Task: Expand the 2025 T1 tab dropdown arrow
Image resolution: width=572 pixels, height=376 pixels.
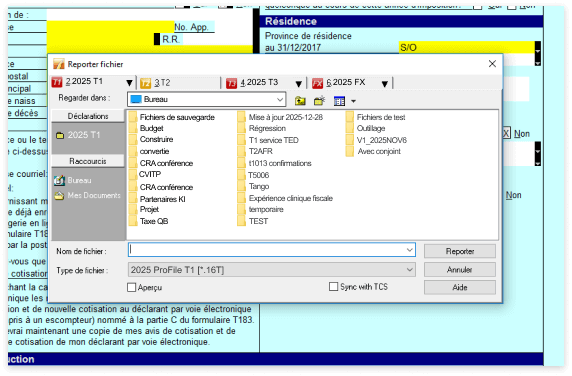Action: (x=129, y=84)
